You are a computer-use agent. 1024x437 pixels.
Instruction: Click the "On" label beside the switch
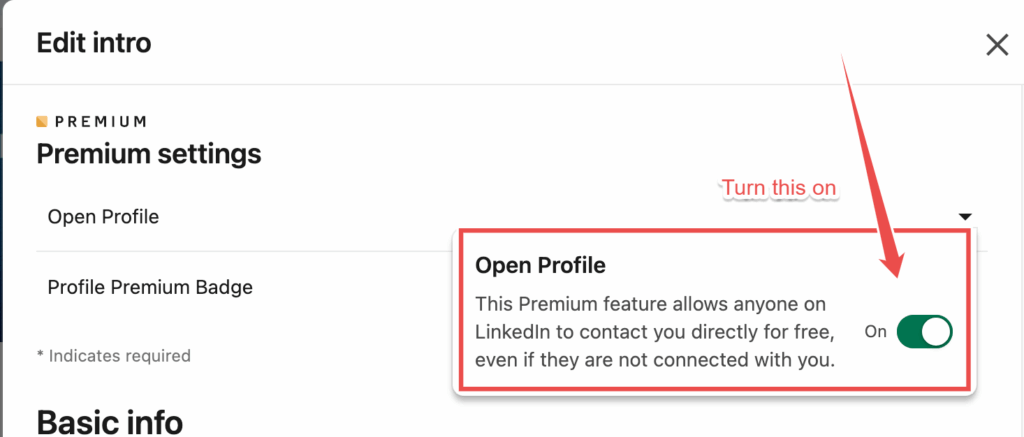click(x=875, y=332)
